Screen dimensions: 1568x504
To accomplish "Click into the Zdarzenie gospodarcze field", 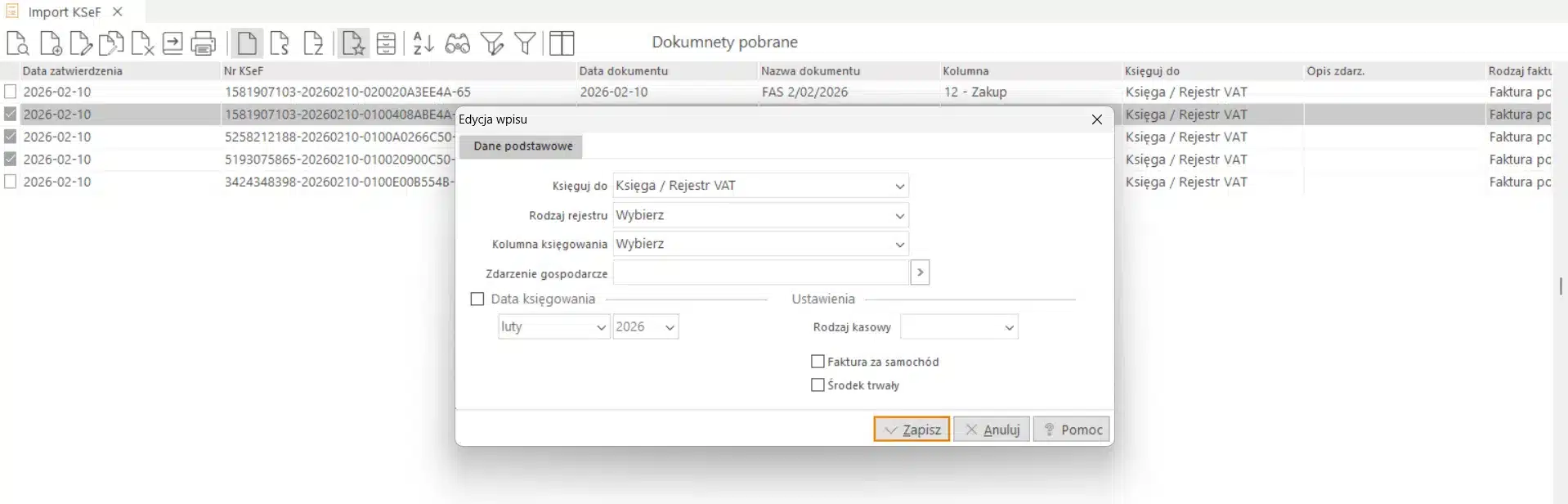I will click(760, 272).
